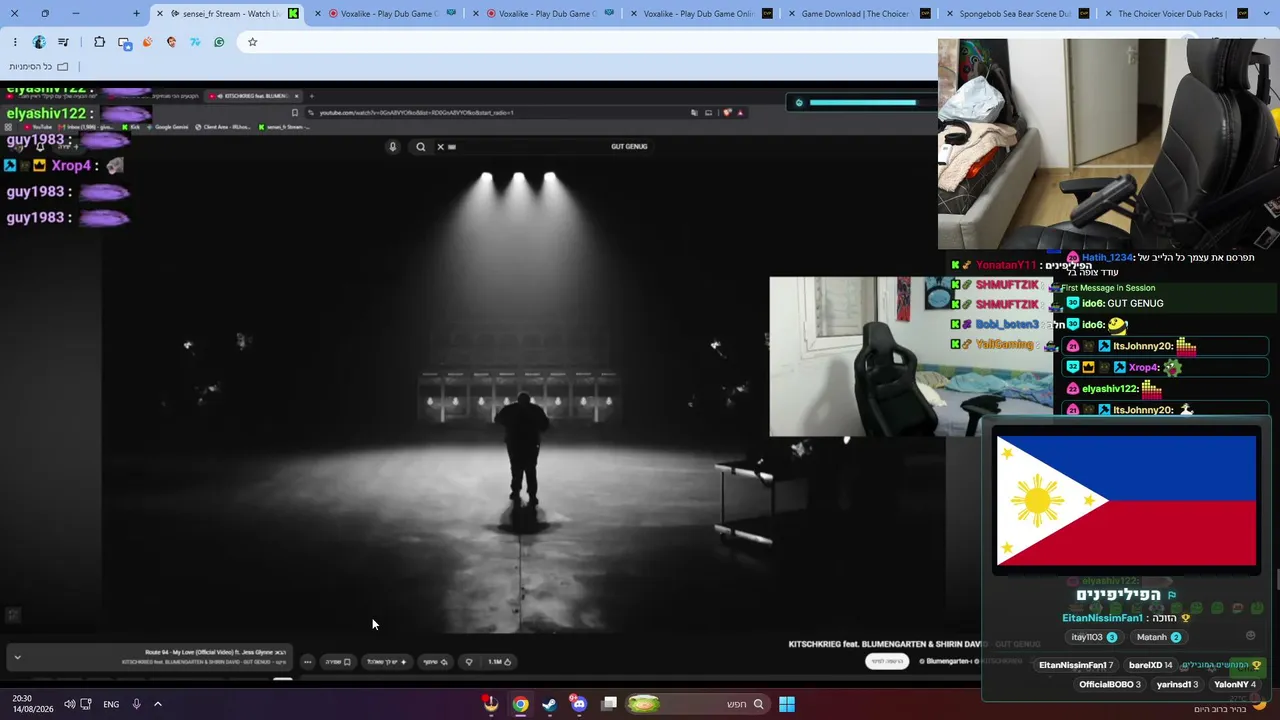Show hidden system tray icons
1280x720 pixels.
(158, 704)
